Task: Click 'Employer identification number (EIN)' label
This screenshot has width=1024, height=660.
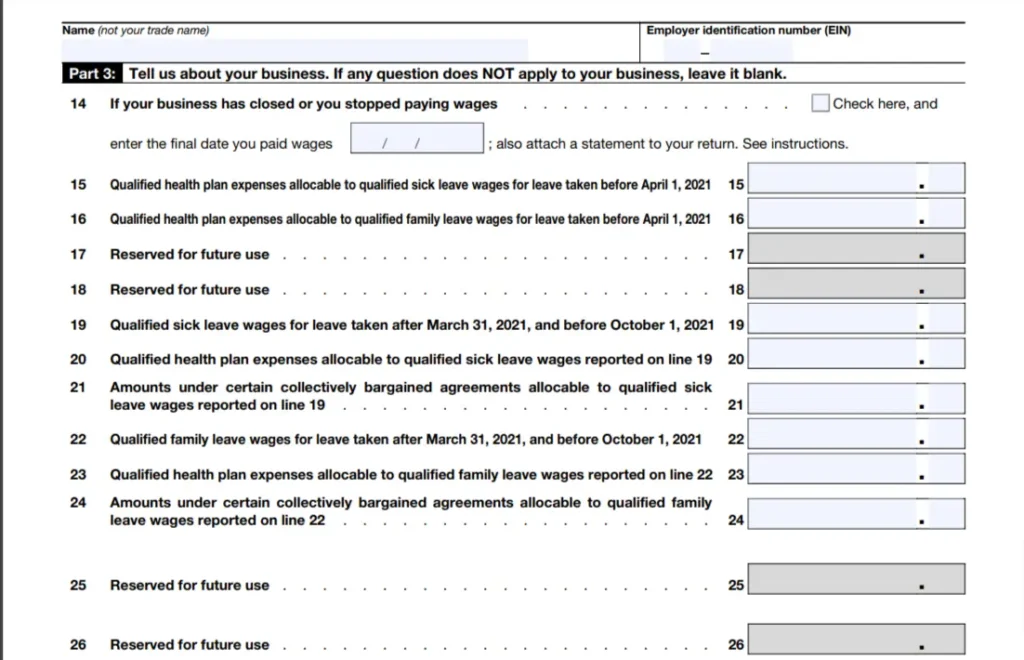Action: (748, 30)
